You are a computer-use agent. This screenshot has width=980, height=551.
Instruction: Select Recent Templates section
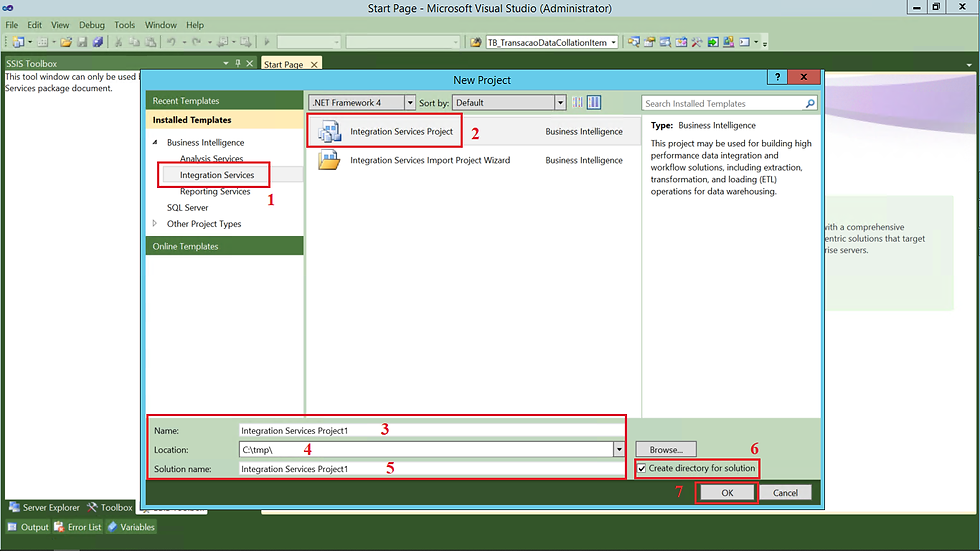(224, 101)
